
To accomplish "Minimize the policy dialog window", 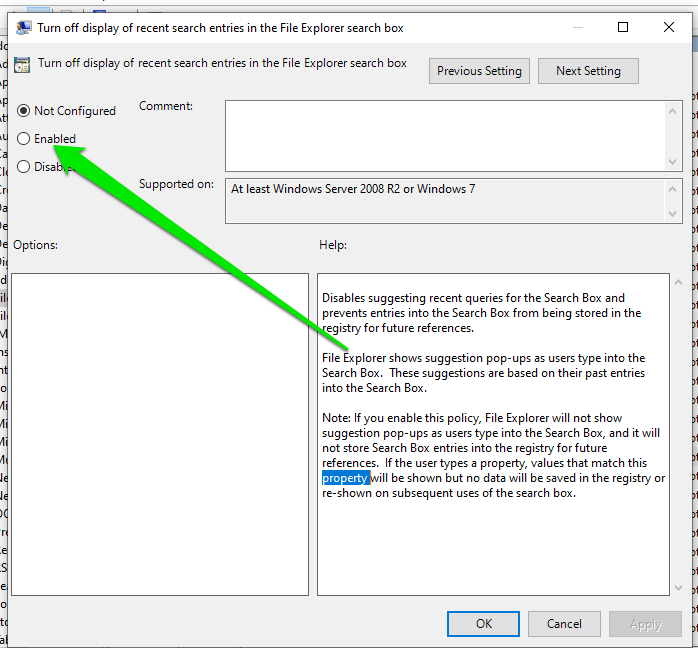I will click(578, 27).
